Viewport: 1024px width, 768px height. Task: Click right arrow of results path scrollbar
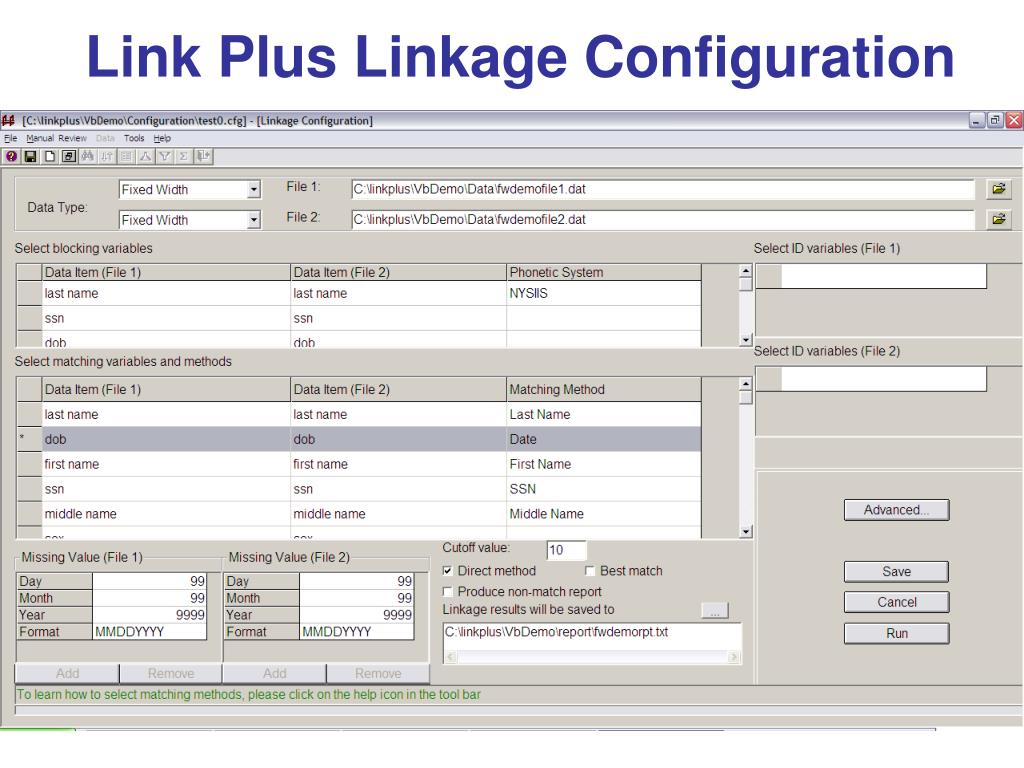tap(734, 657)
